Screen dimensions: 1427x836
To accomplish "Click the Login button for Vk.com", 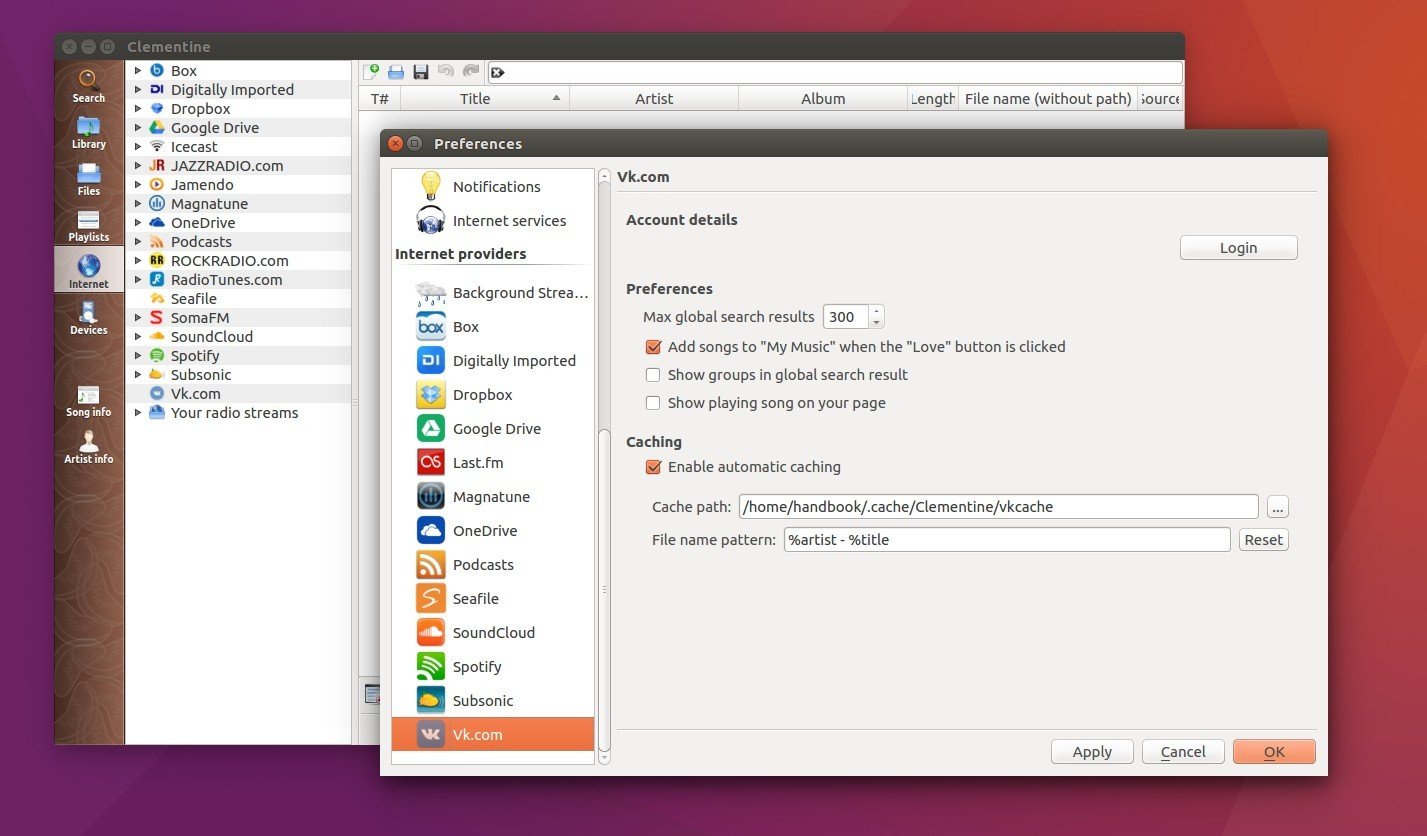I will (1238, 248).
